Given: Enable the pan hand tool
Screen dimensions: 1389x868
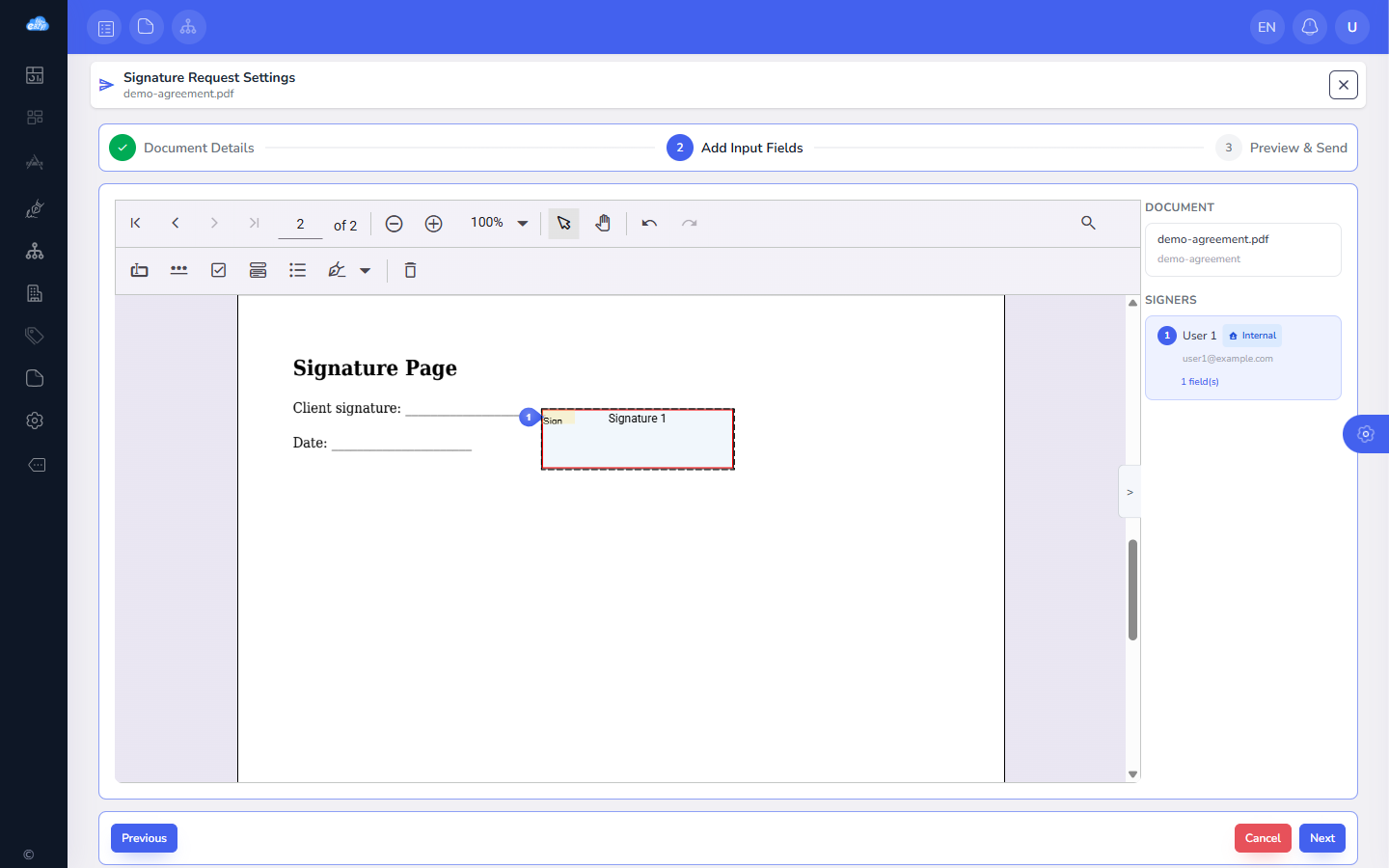Looking at the screenshot, I should coord(603,224).
